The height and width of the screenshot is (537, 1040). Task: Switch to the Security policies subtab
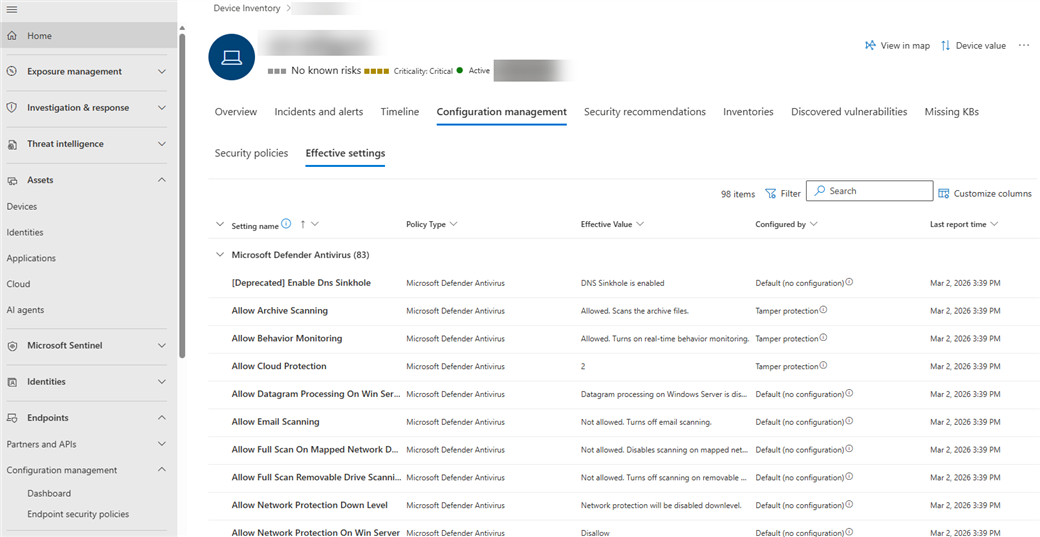[x=251, y=153]
